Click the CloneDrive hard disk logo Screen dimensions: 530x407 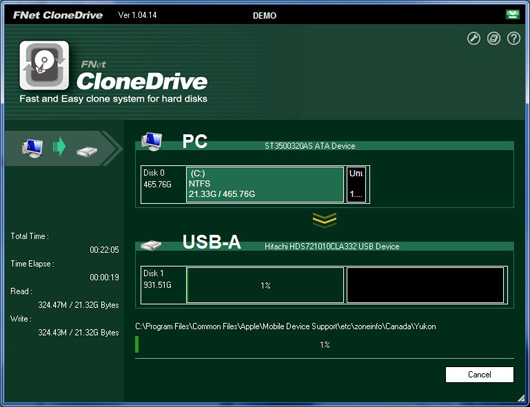[44, 66]
